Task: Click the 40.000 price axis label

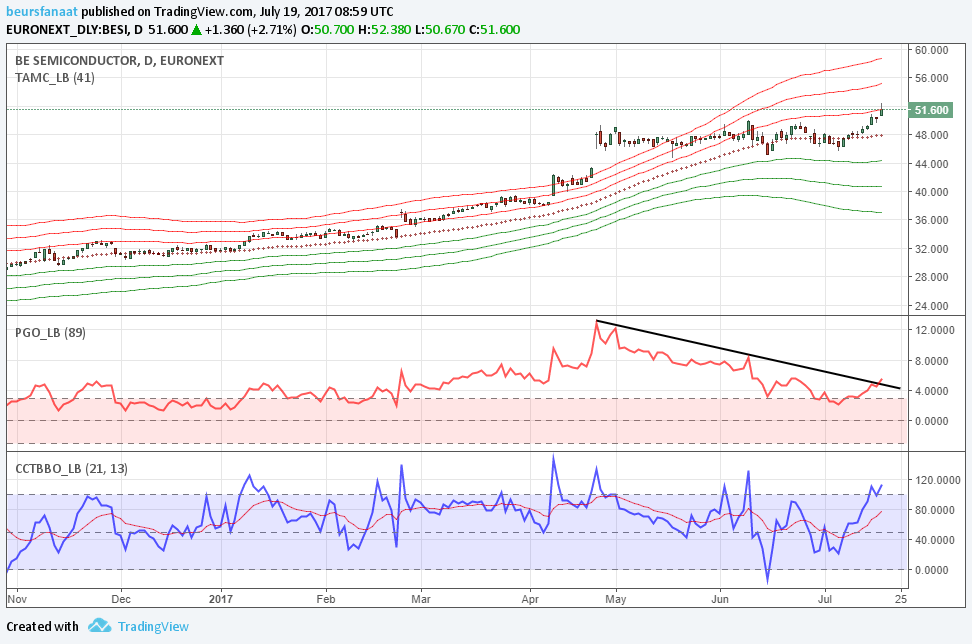Action: point(931,192)
